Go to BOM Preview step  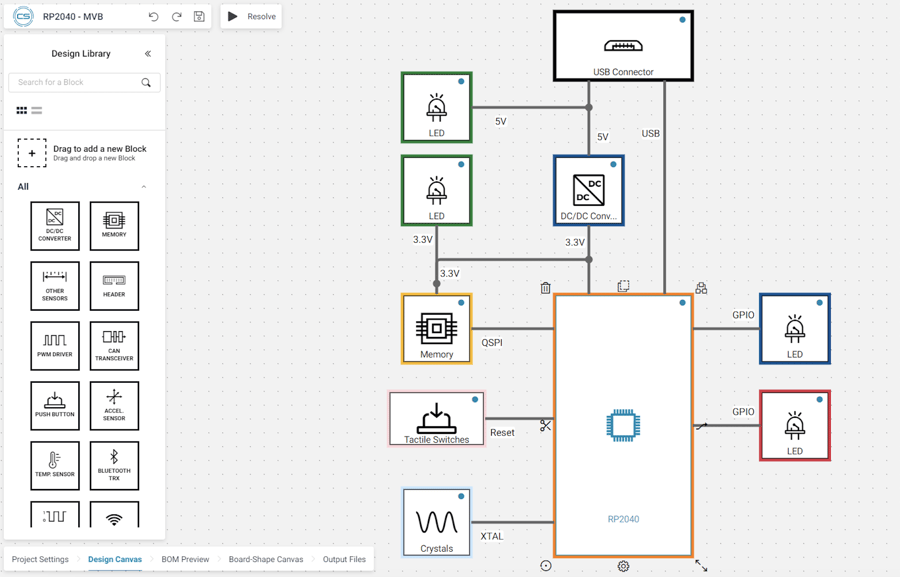pos(185,559)
